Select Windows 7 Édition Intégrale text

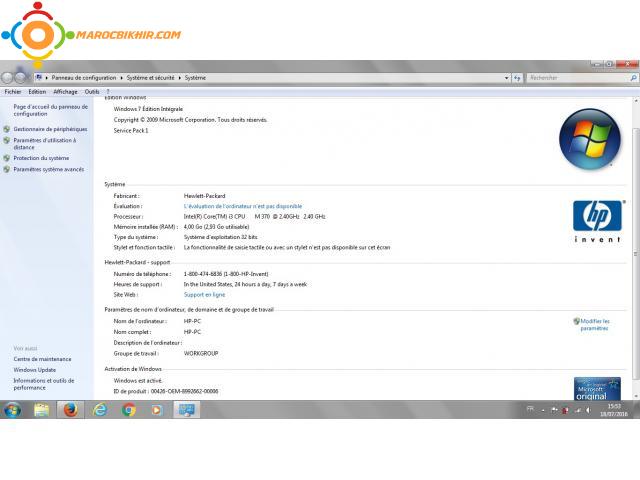[x=148, y=109]
